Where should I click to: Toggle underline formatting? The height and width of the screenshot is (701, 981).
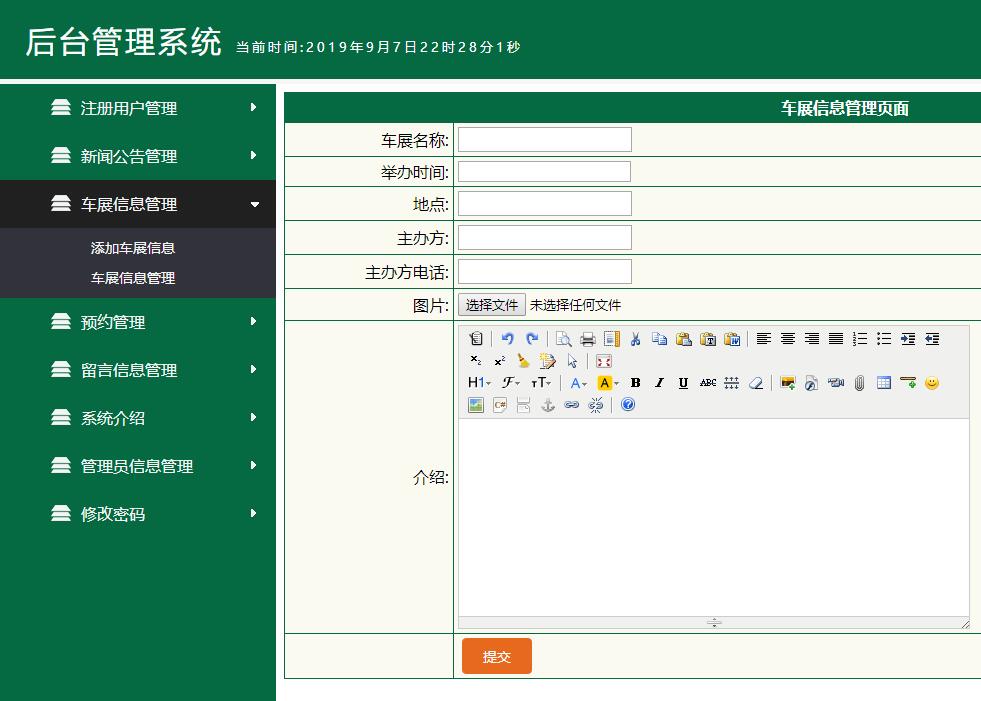tap(683, 383)
